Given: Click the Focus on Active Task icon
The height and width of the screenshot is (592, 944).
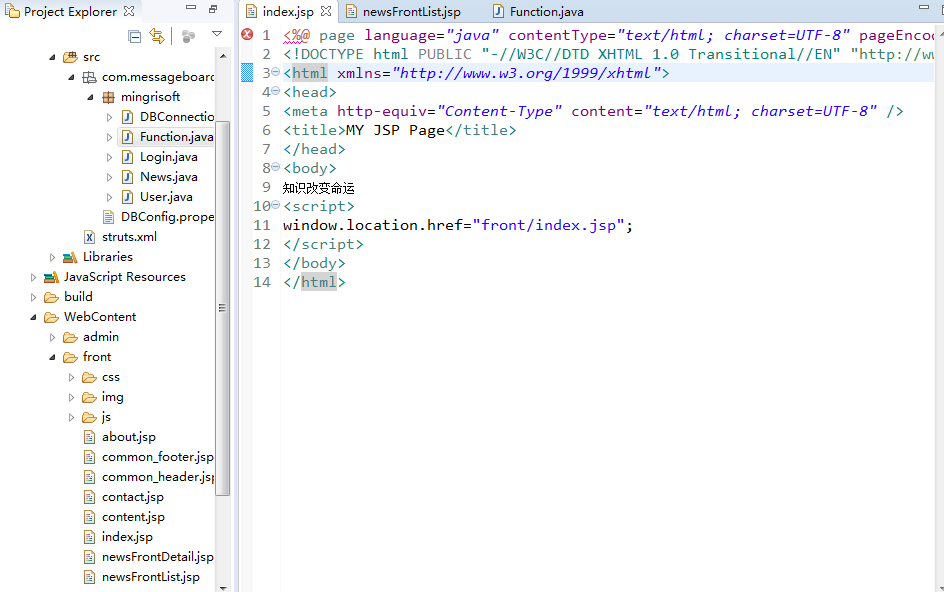Looking at the screenshot, I should tap(188, 37).
